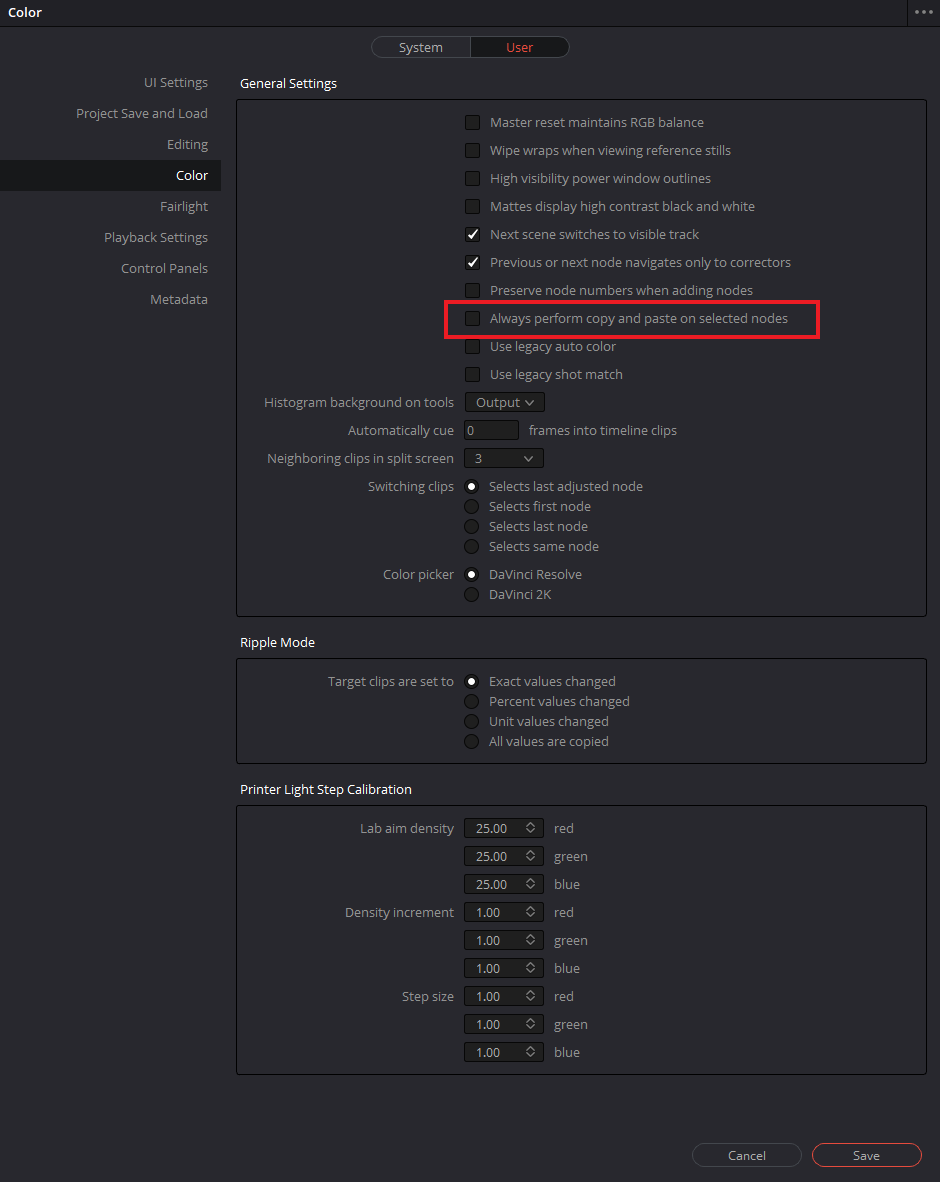This screenshot has width=940, height=1182.
Task: Adjust Lab aim density green stepper arrows
Action: pyautogui.click(x=531, y=856)
